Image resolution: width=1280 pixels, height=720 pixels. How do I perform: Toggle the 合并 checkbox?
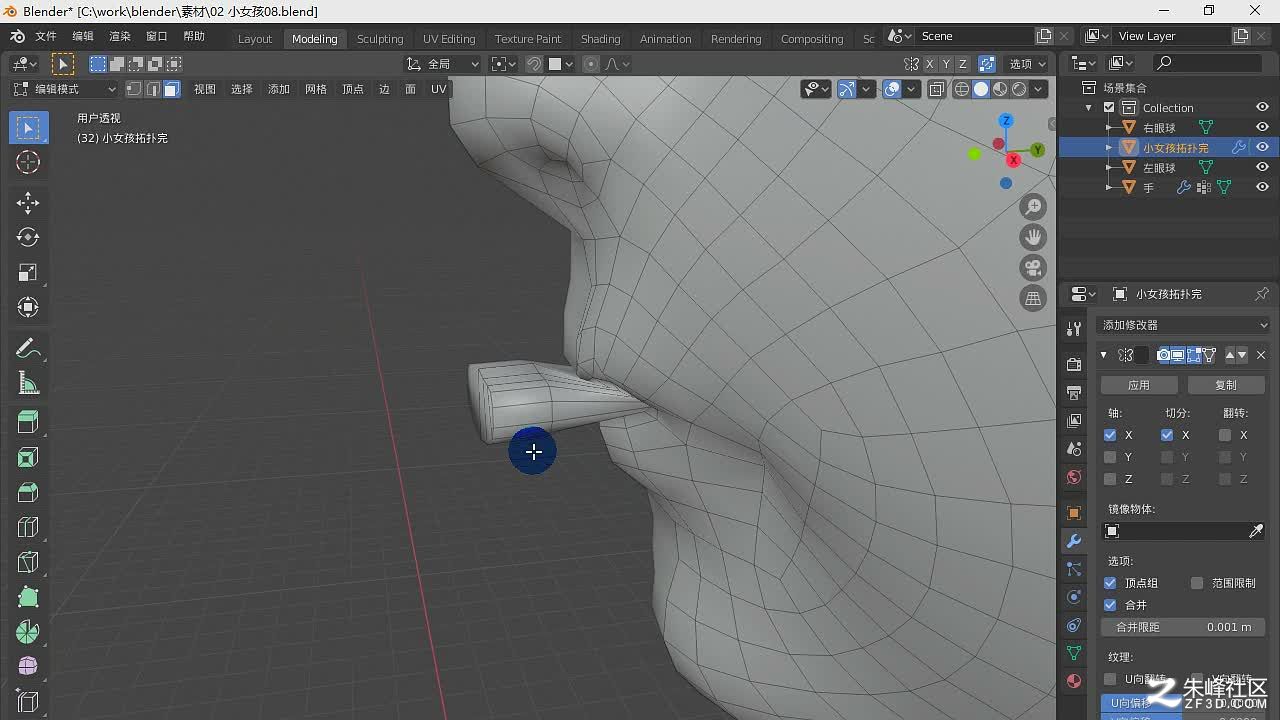[x=1110, y=605]
